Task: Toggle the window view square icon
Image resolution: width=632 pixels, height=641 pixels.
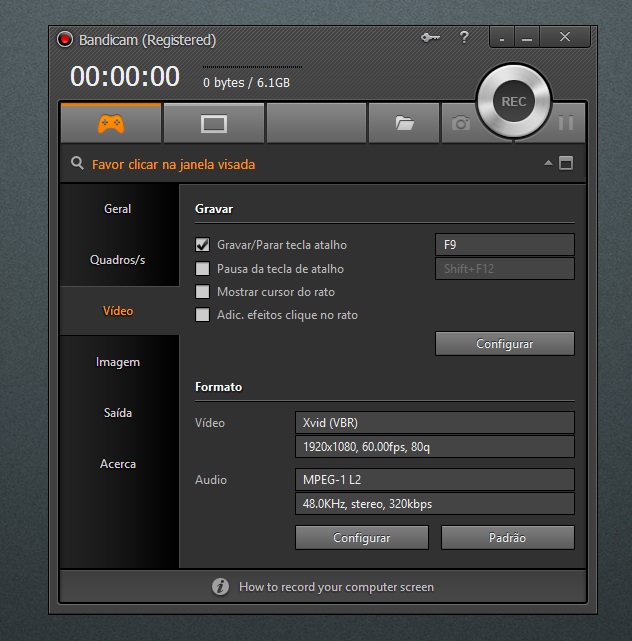Action: coord(566,163)
